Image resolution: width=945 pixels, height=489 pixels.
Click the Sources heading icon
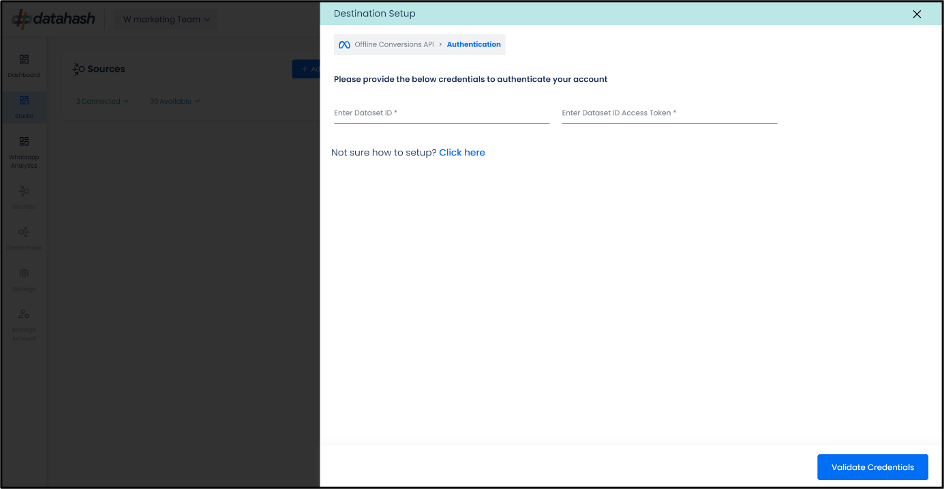[78, 69]
